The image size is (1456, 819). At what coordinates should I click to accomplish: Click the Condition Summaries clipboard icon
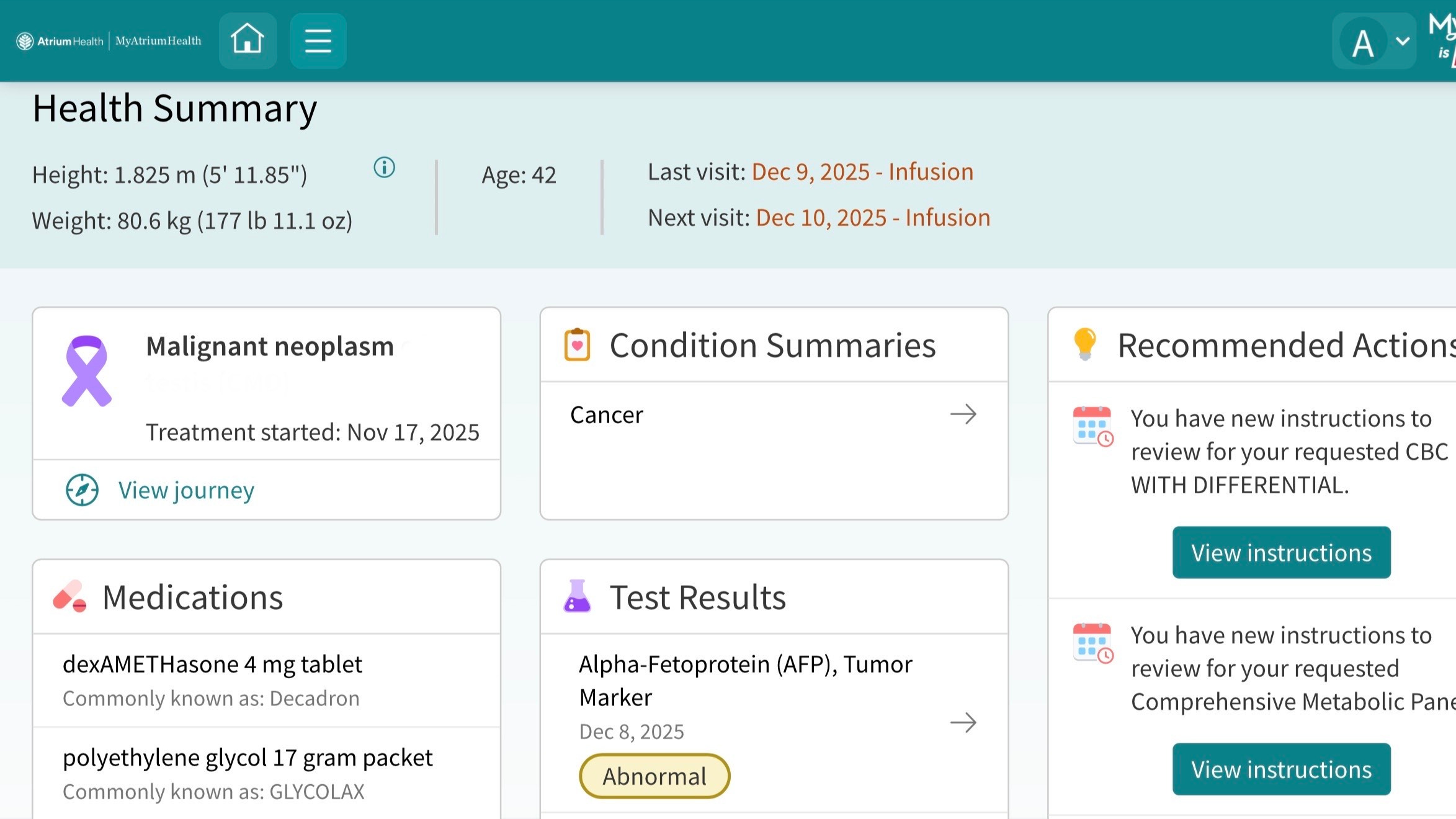(x=577, y=345)
